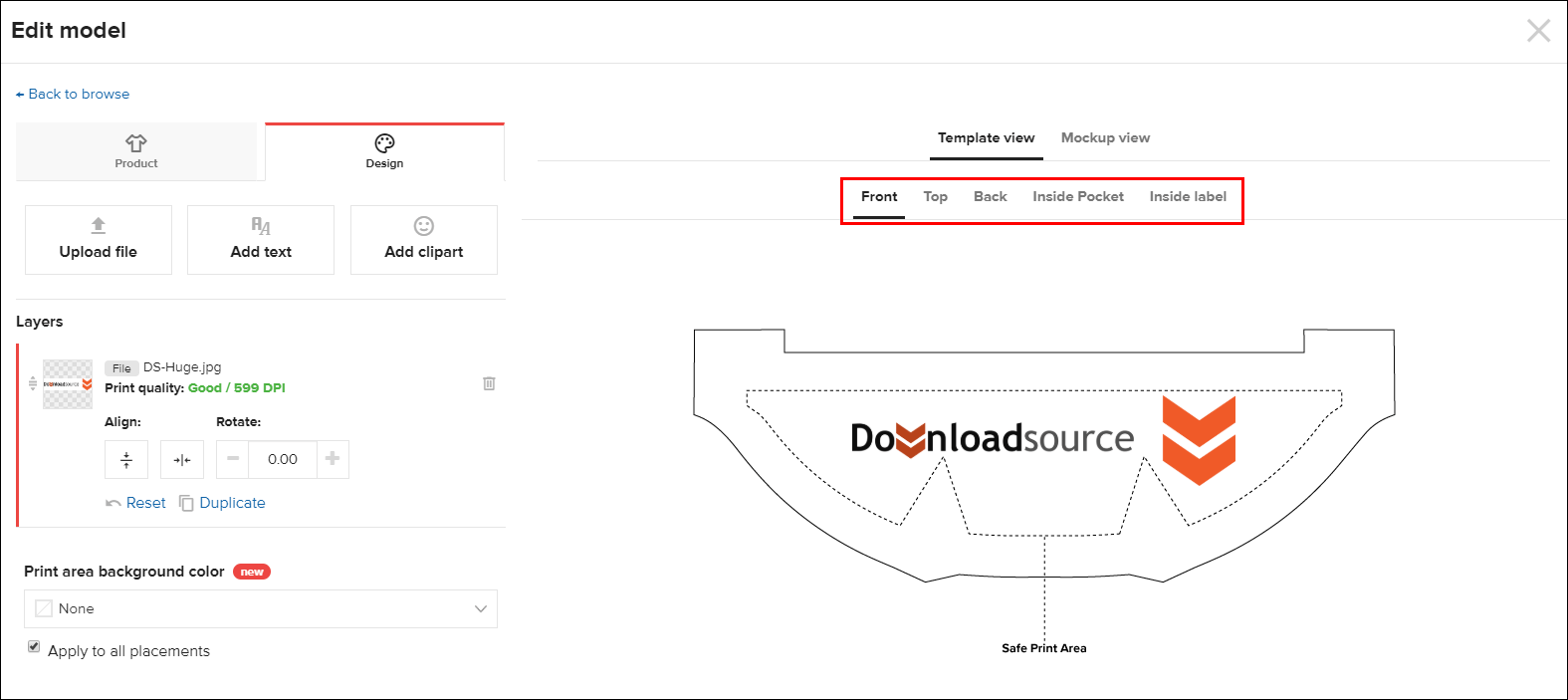The image size is (1568, 700).
Task: Select the Inside Pocket placement tab
Action: pyautogui.click(x=1078, y=197)
